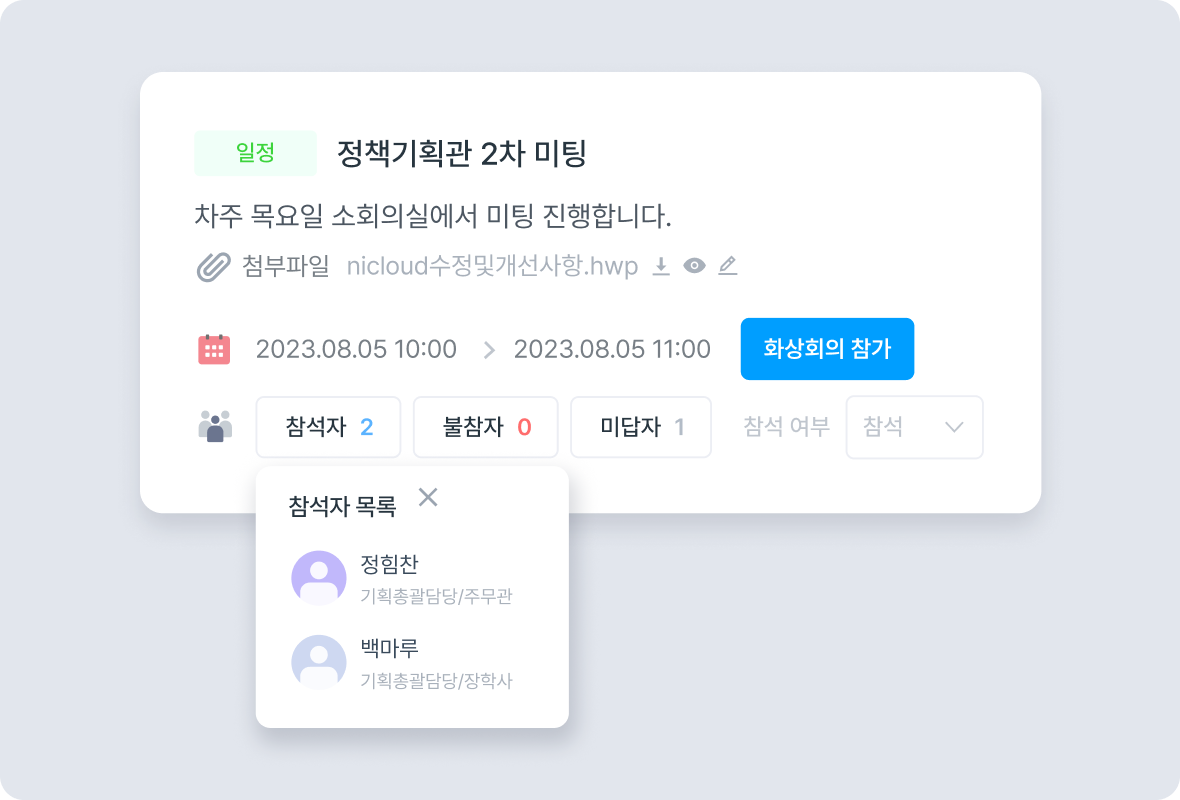1180x800 pixels.
Task: Select the end time 2023.08.05 11:00
Action: click(612, 349)
